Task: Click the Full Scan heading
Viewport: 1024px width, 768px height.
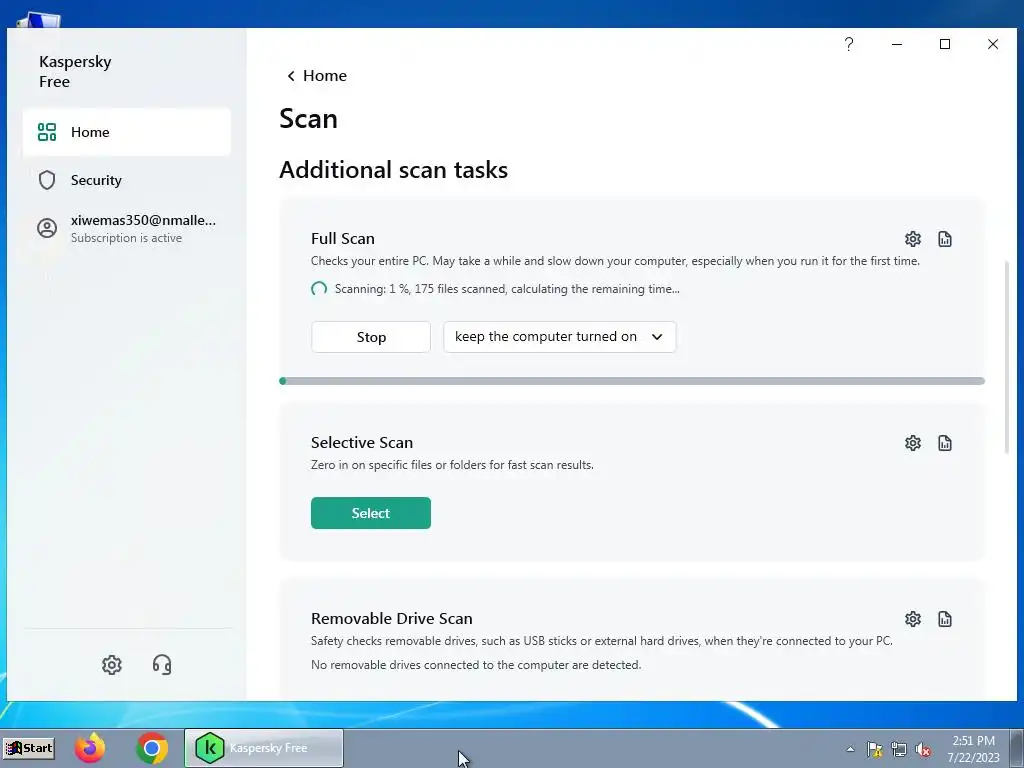Action: click(343, 238)
